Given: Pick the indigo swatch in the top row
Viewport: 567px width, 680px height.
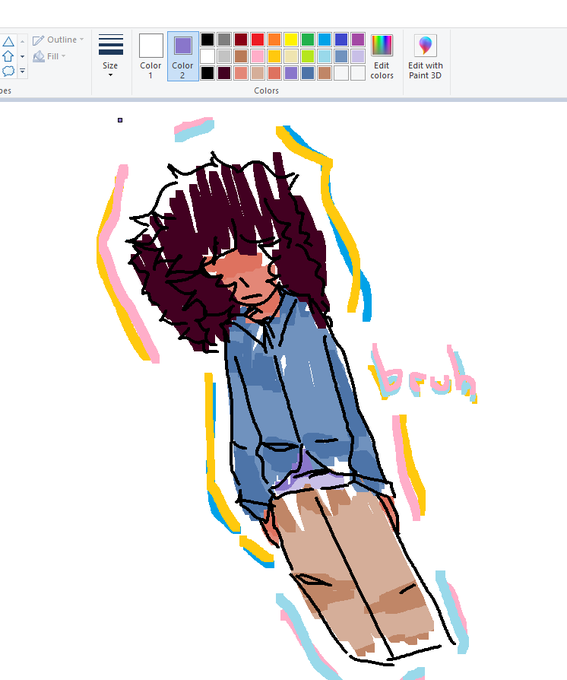Looking at the screenshot, I should [x=341, y=39].
